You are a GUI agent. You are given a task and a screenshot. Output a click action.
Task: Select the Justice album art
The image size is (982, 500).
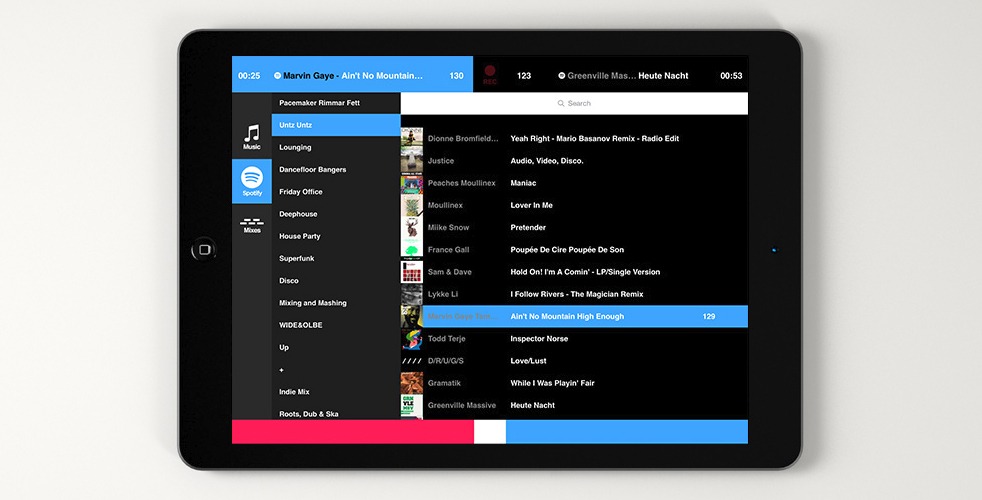tap(411, 161)
